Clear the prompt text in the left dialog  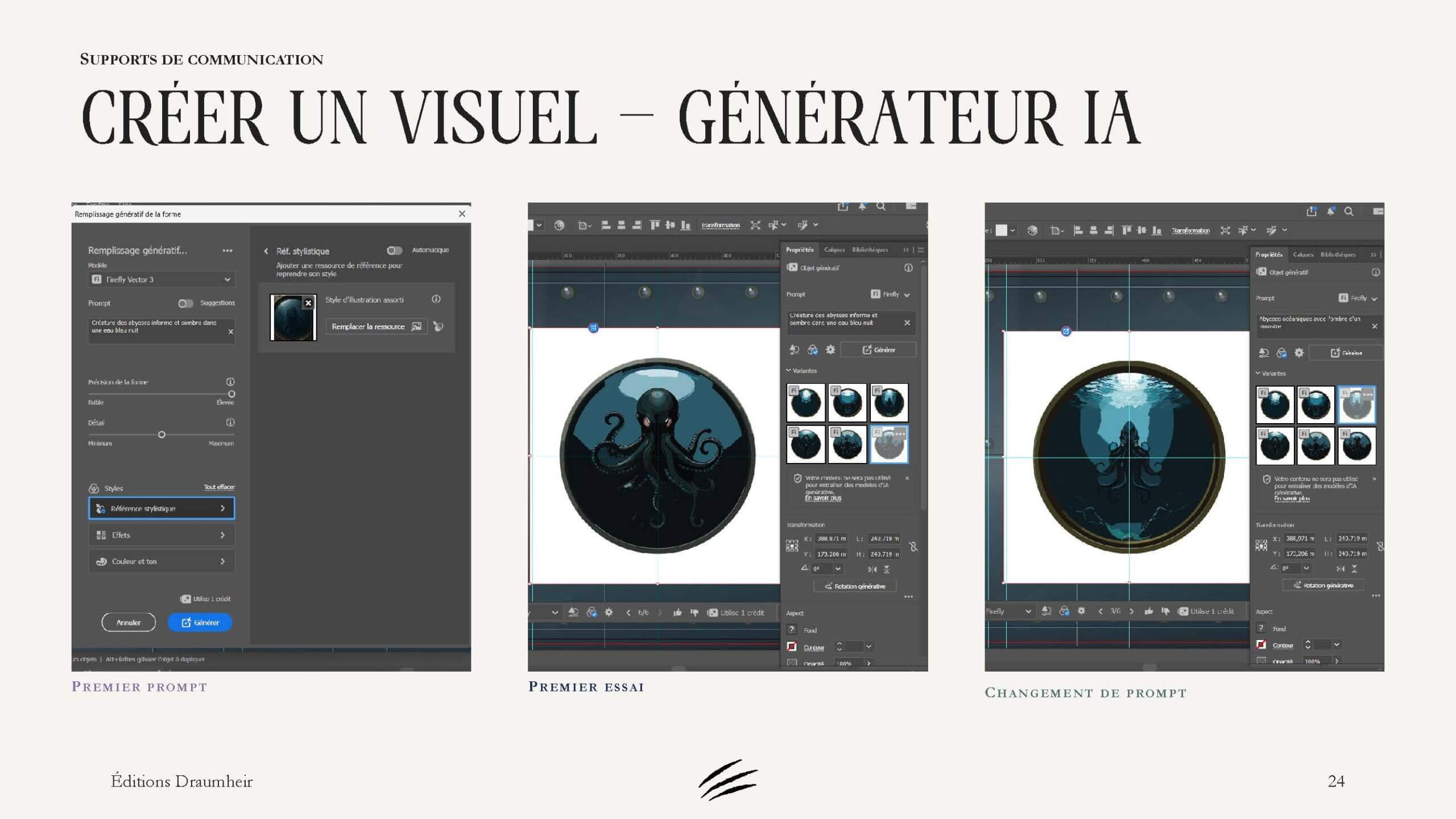pyautogui.click(x=230, y=332)
